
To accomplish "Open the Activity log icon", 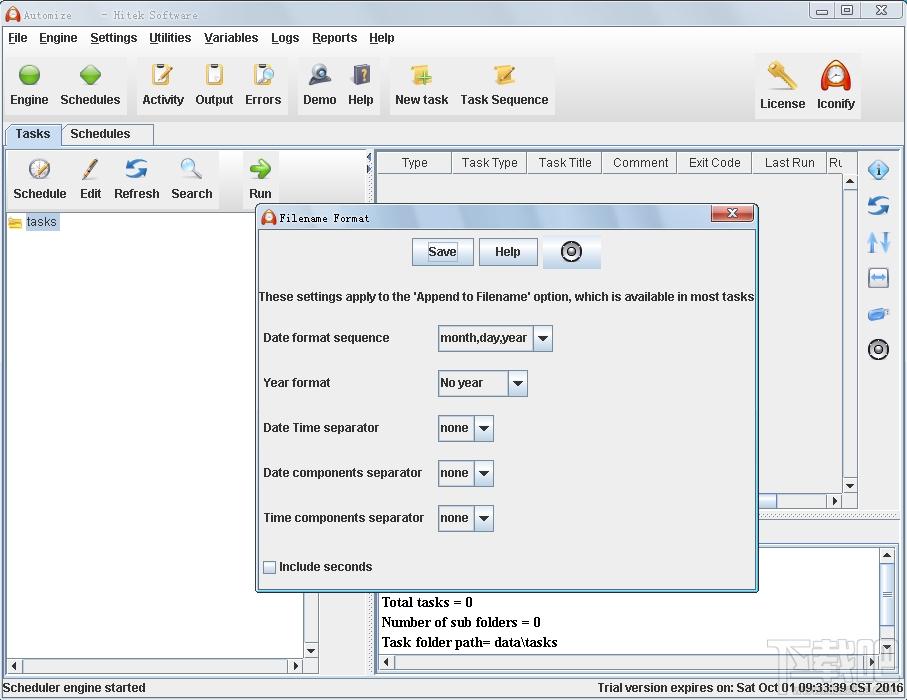I will click(x=162, y=75).
